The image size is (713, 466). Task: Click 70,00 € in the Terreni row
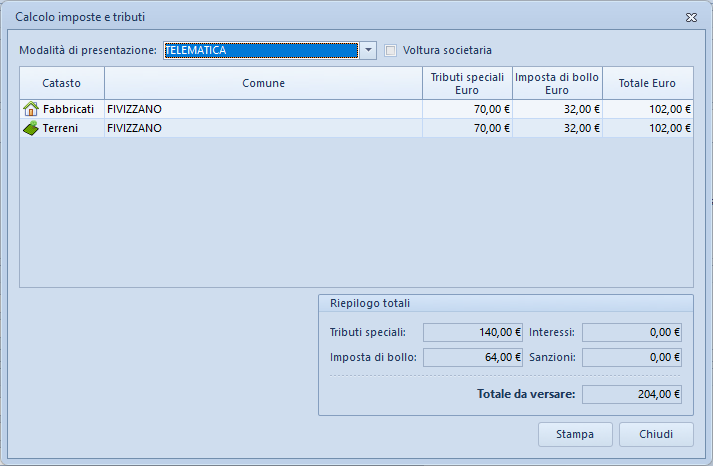[x=492, y=128]
